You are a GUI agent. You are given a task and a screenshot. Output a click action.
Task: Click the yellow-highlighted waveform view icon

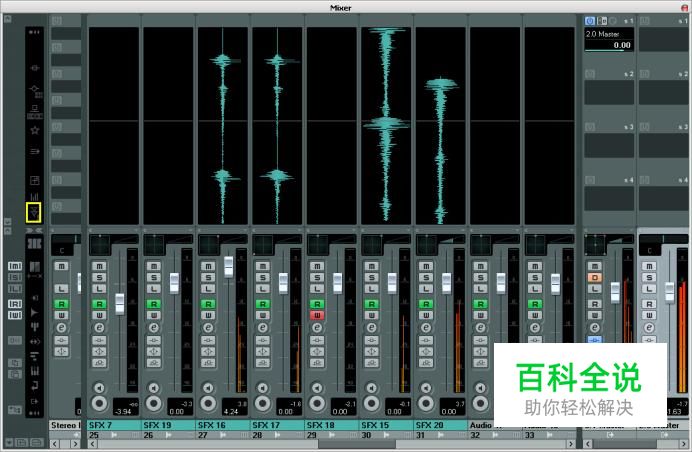pyautogui.click(x=34, y=213)
